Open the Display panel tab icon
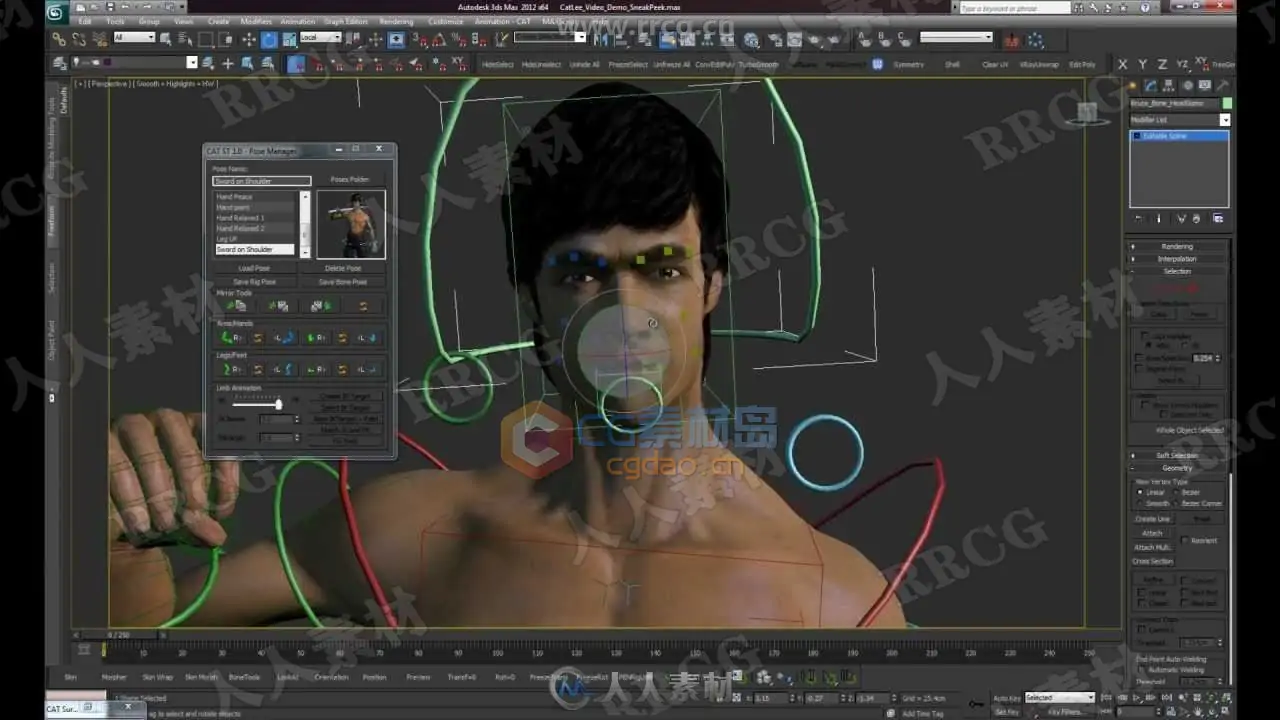This screenshot has height=720, width=1280. click(x=1205, y=85)
